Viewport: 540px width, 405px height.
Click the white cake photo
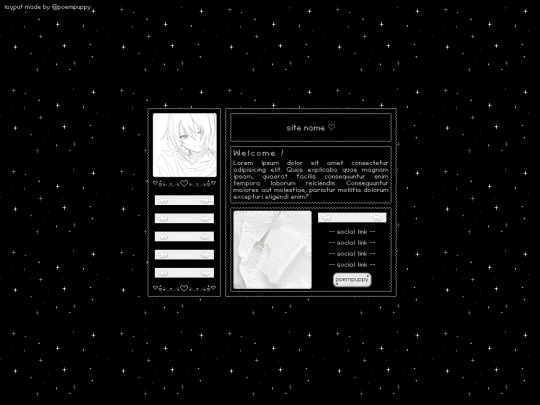pos(272,250)
